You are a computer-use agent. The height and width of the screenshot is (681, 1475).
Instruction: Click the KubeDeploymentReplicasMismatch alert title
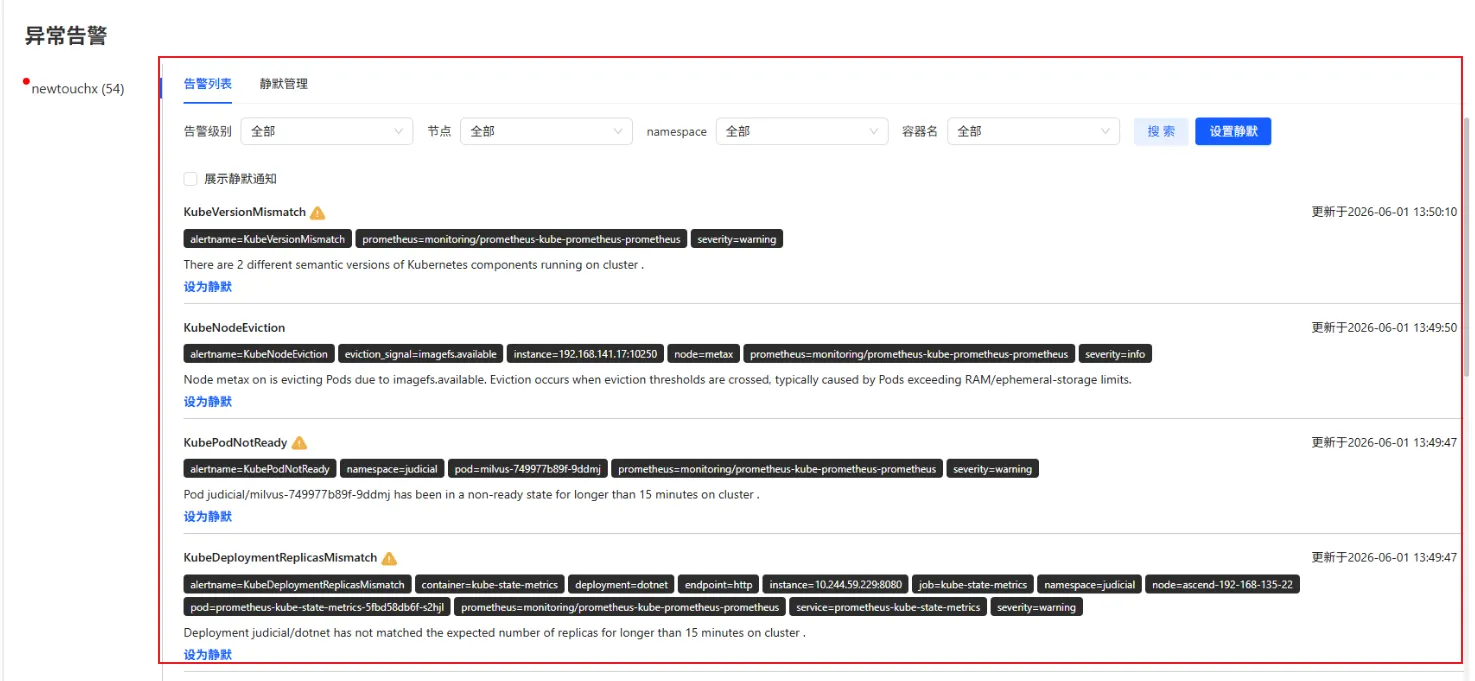(x=281, y=558)
